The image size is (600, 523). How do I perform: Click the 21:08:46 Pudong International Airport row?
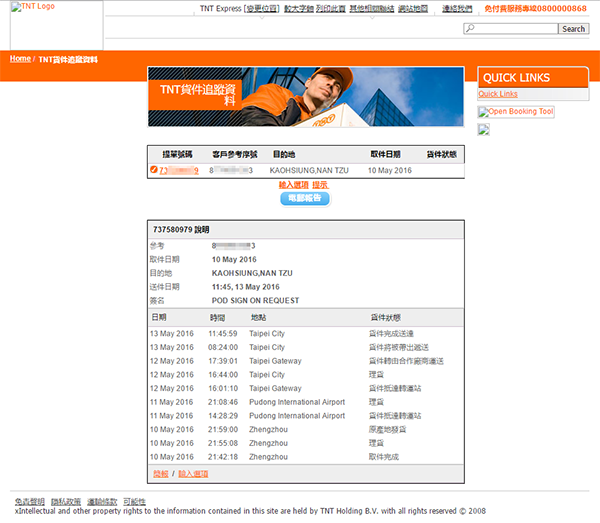pos(306,402)
